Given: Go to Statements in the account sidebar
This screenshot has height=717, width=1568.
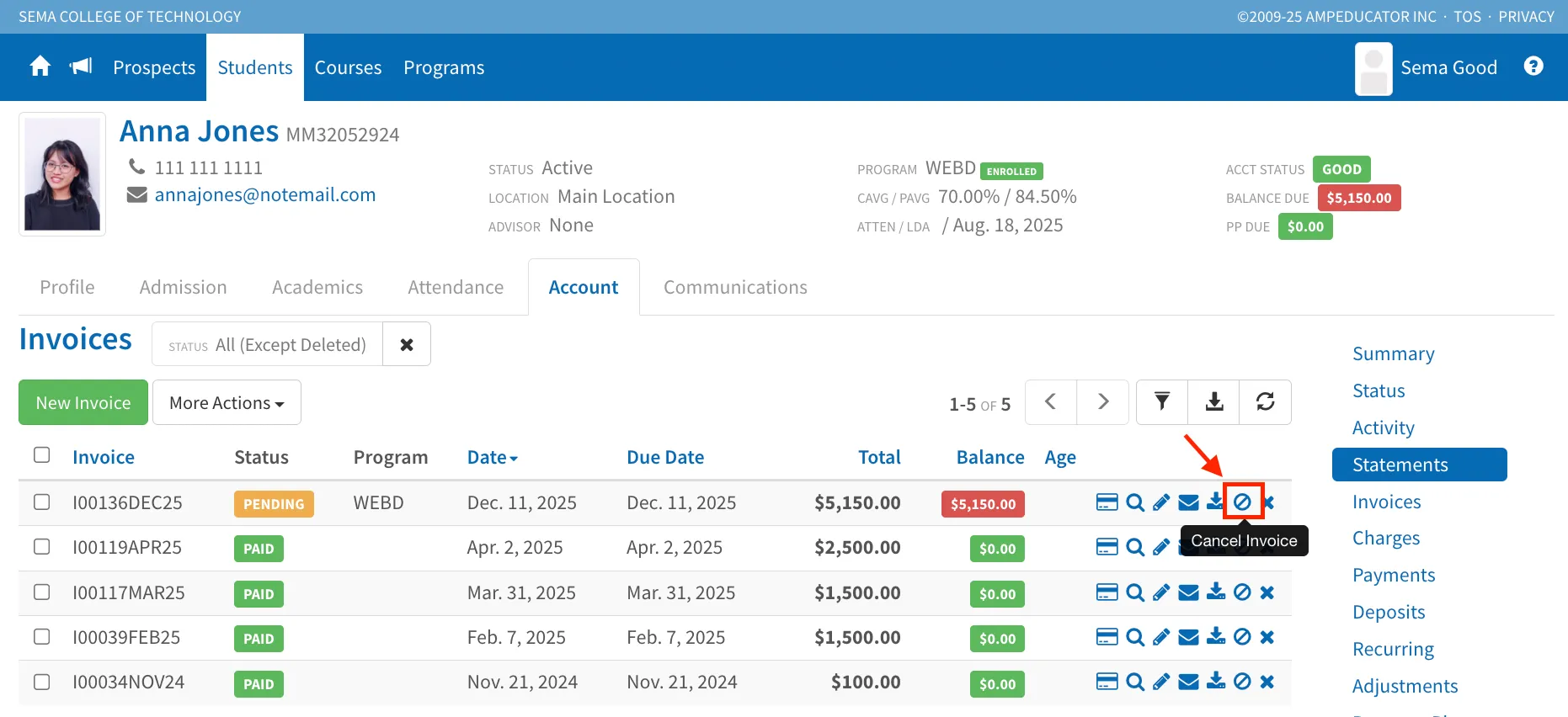Looking at the screenshot, I should pos(1420,465).
